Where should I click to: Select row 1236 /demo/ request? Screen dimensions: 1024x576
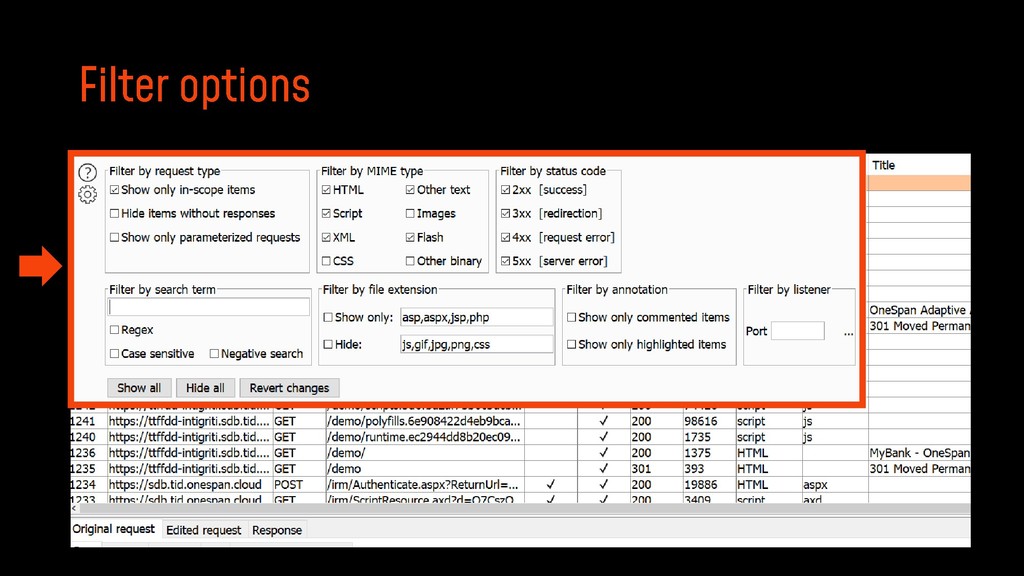pos(520,453)
